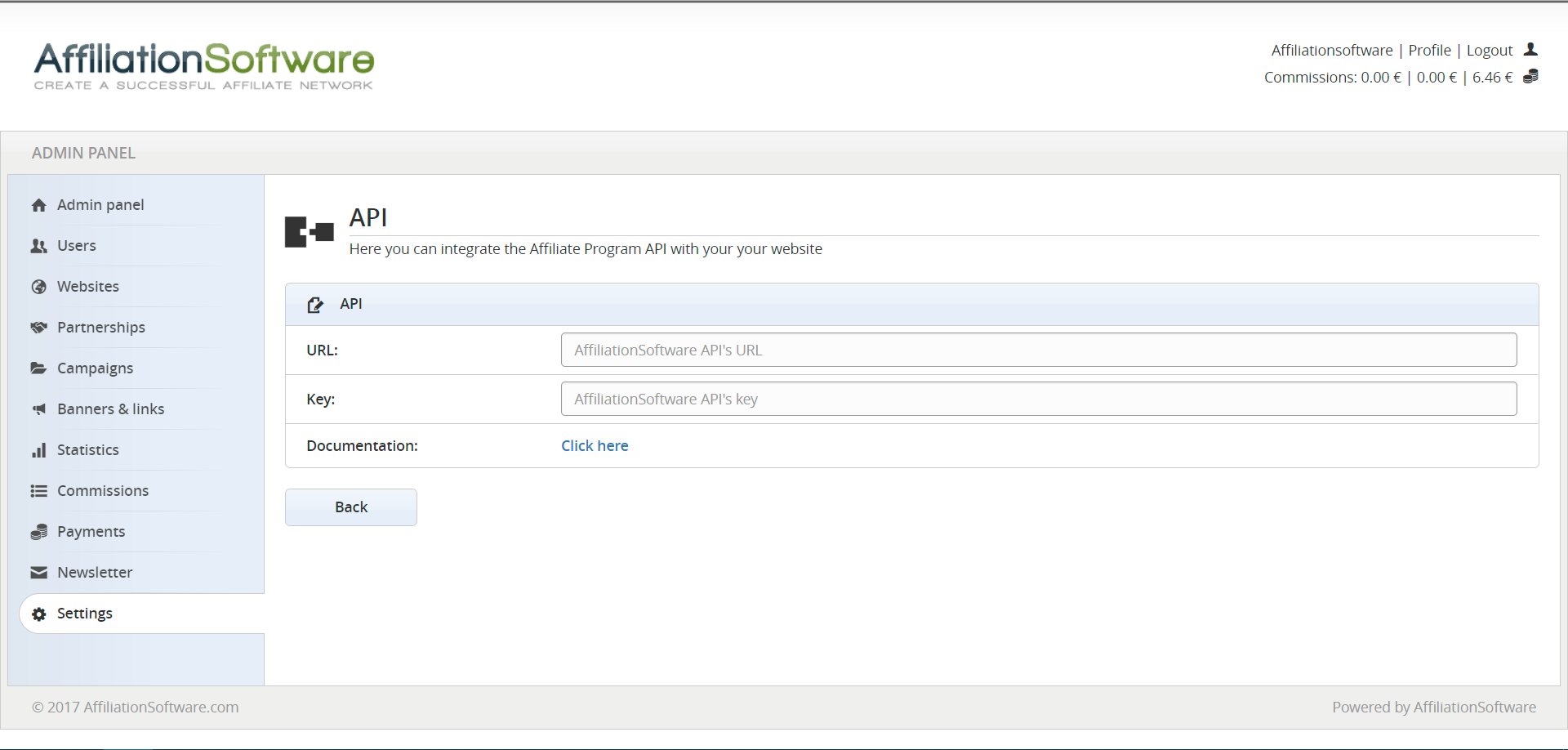Click the Back button
1568x750 pixels.
point(351,507)
